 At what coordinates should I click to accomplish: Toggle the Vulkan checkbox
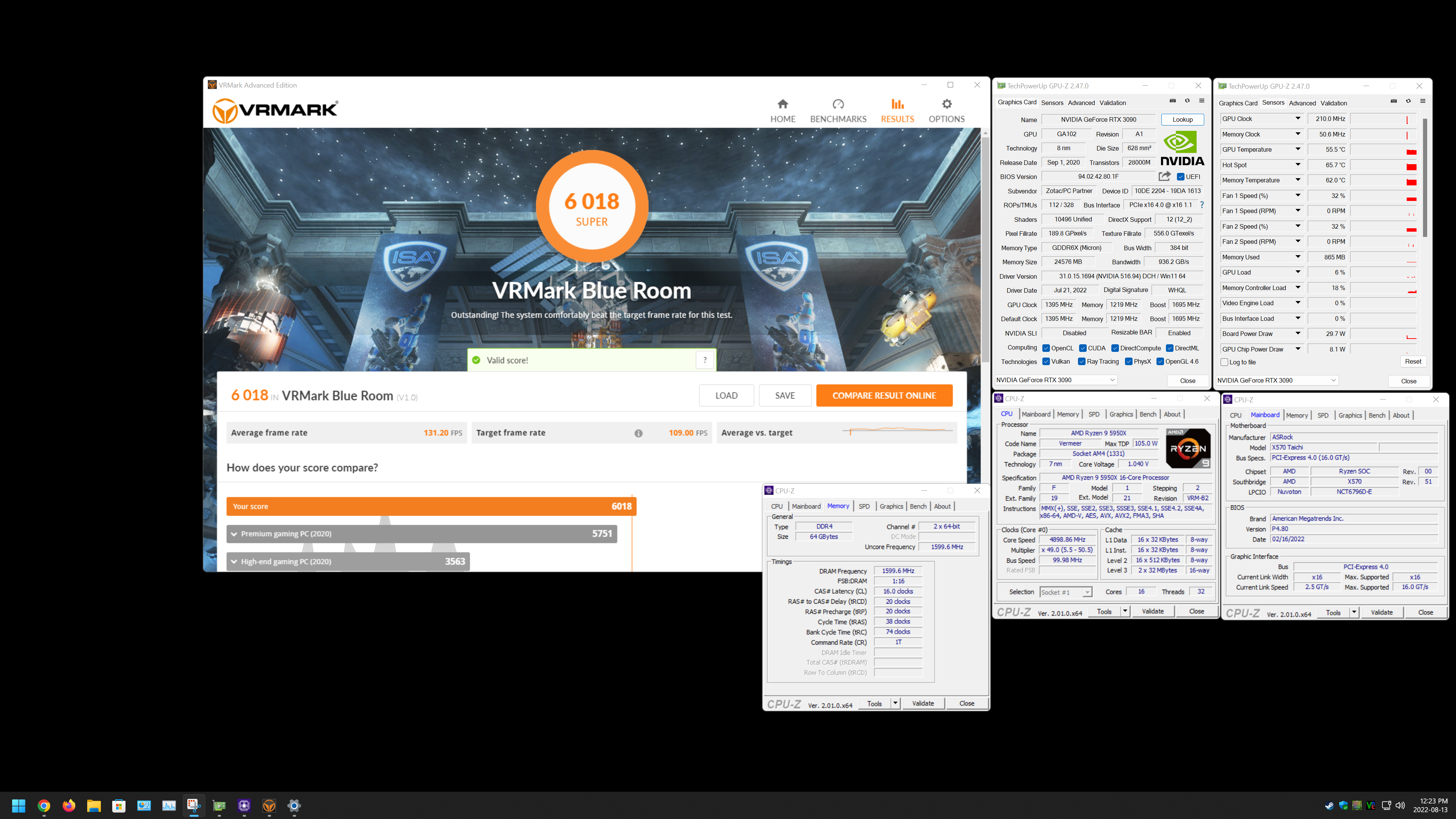tap(1046, 362)
